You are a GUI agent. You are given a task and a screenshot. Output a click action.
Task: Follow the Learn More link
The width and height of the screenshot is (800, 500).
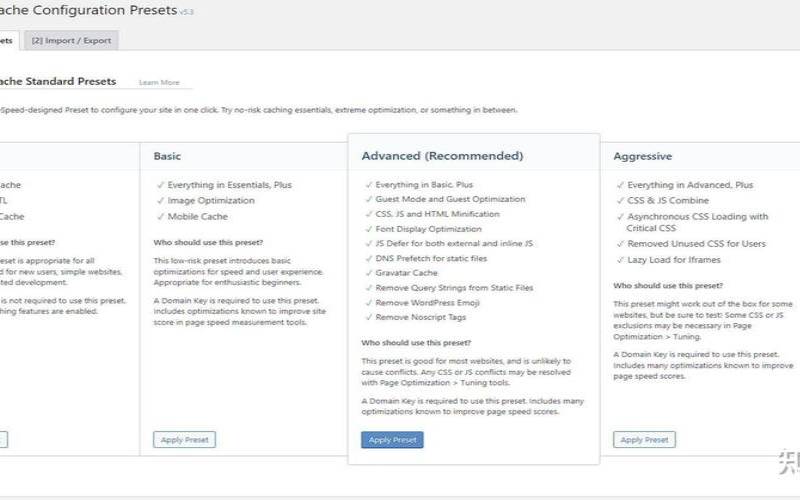(x=159, y=82)
